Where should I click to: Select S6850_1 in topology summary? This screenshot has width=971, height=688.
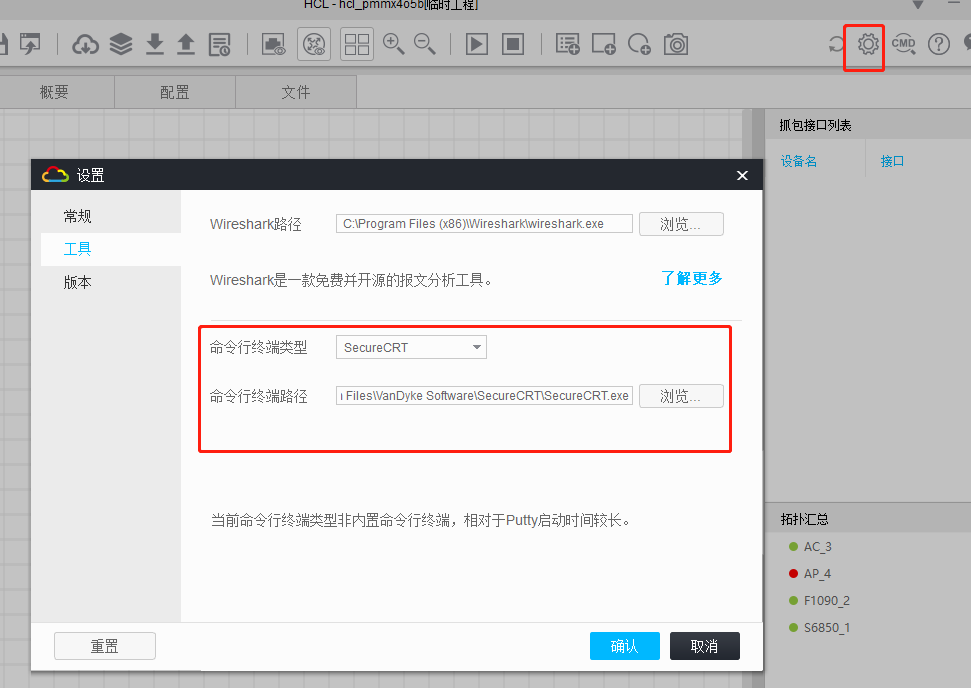(x=827, y=627)
